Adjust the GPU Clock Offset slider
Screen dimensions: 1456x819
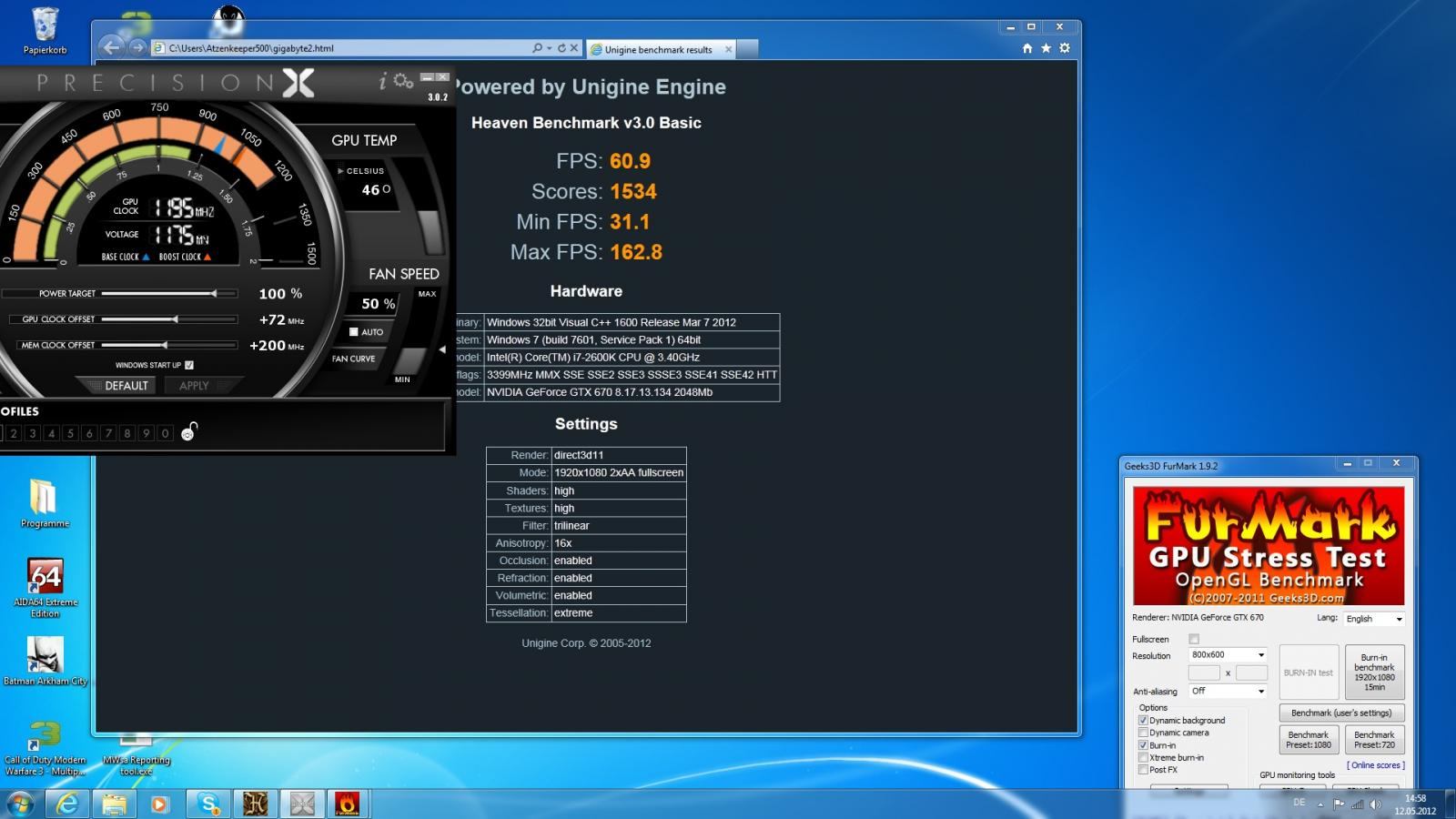[168, 319]
